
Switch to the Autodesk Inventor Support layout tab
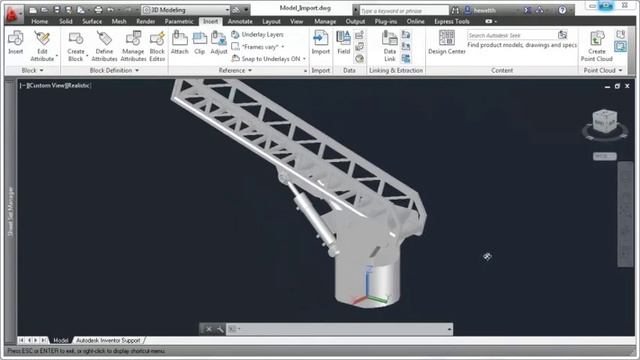click(108, 340)
